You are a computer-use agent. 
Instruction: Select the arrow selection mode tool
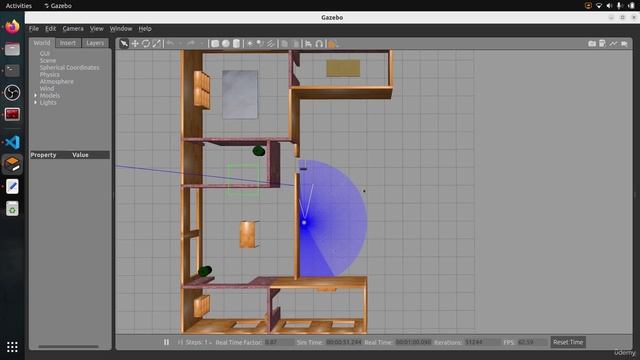coord(124,44)
